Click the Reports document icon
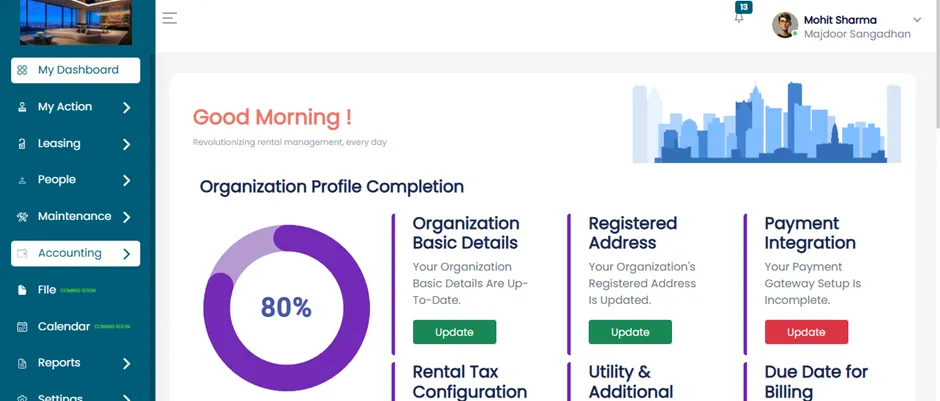 (x=22, y=363)
